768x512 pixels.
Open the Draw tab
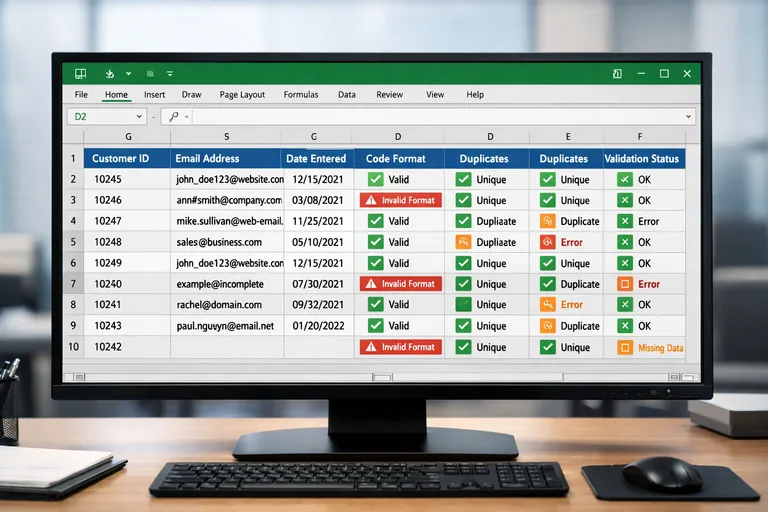192,95
